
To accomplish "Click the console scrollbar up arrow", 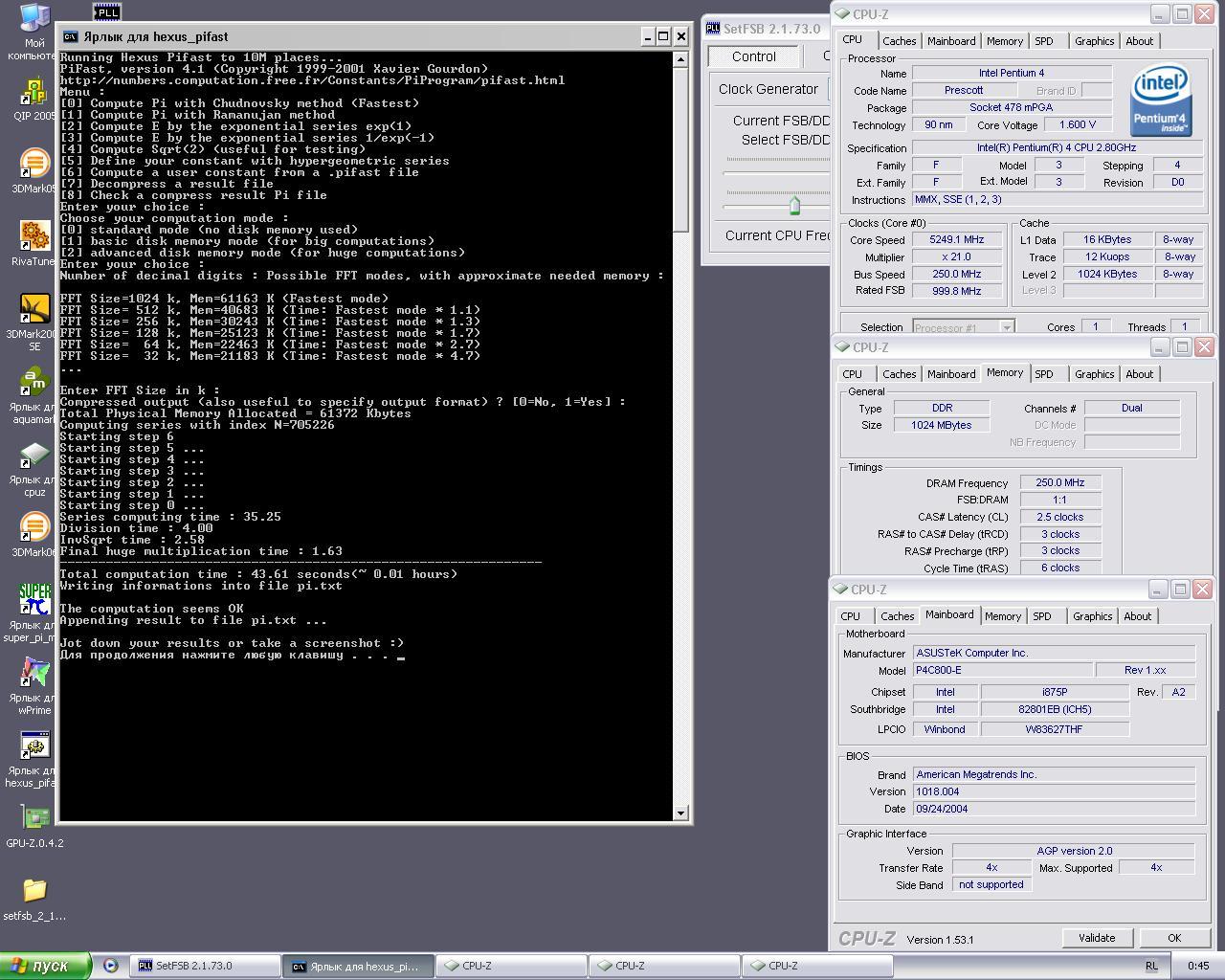I will (680, 59).
